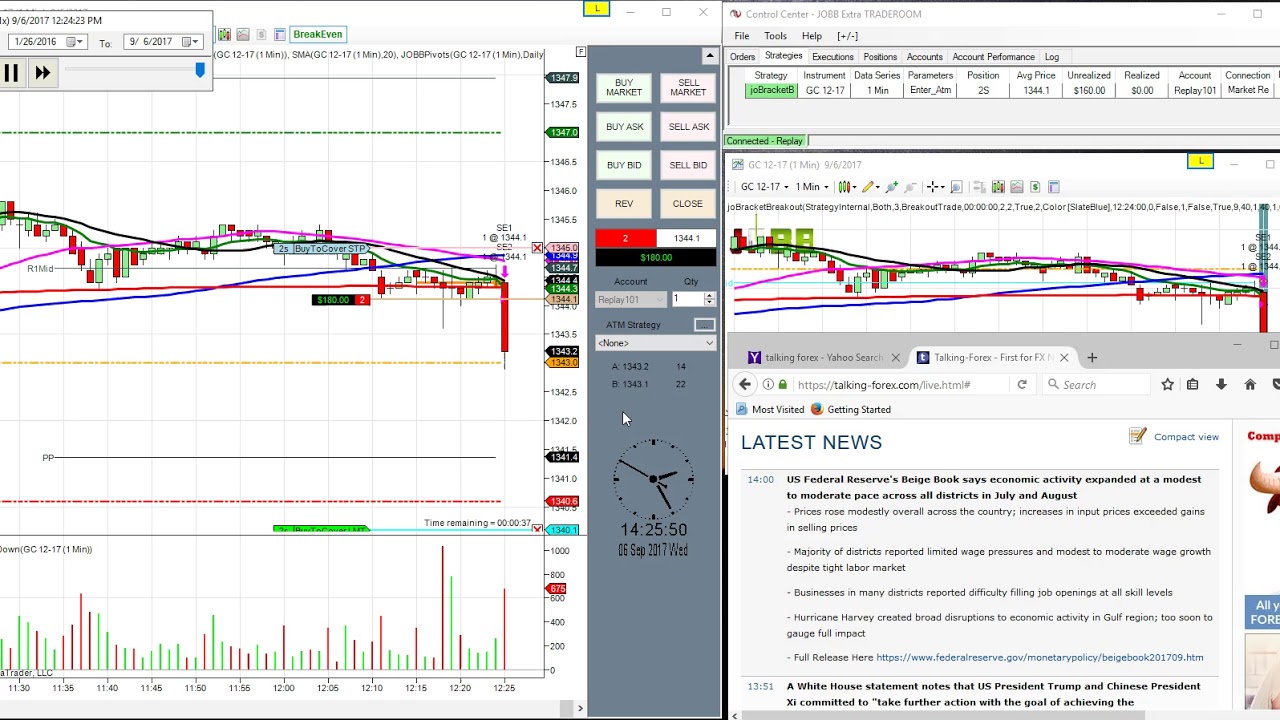Click the zoom-in magnifier icon in right chart
The height and width of the screenshot is (720, 1280).
(892, 187)
